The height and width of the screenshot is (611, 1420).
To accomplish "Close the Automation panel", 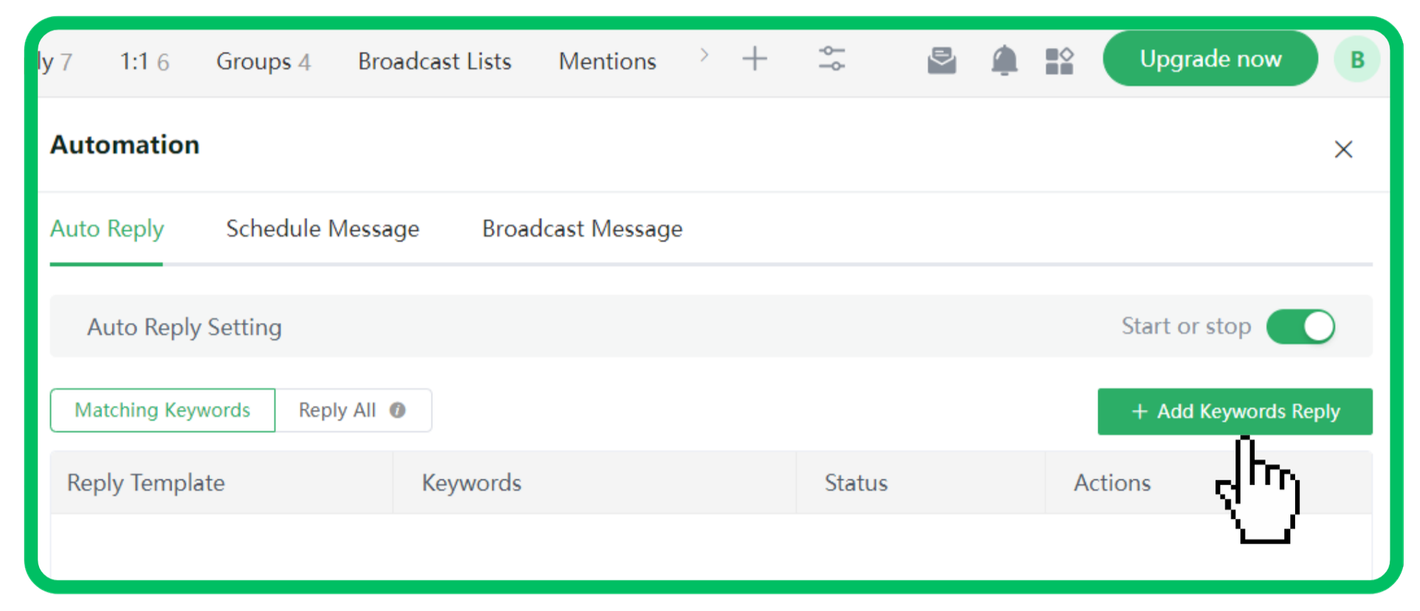I will click(x=1343, y=149).
